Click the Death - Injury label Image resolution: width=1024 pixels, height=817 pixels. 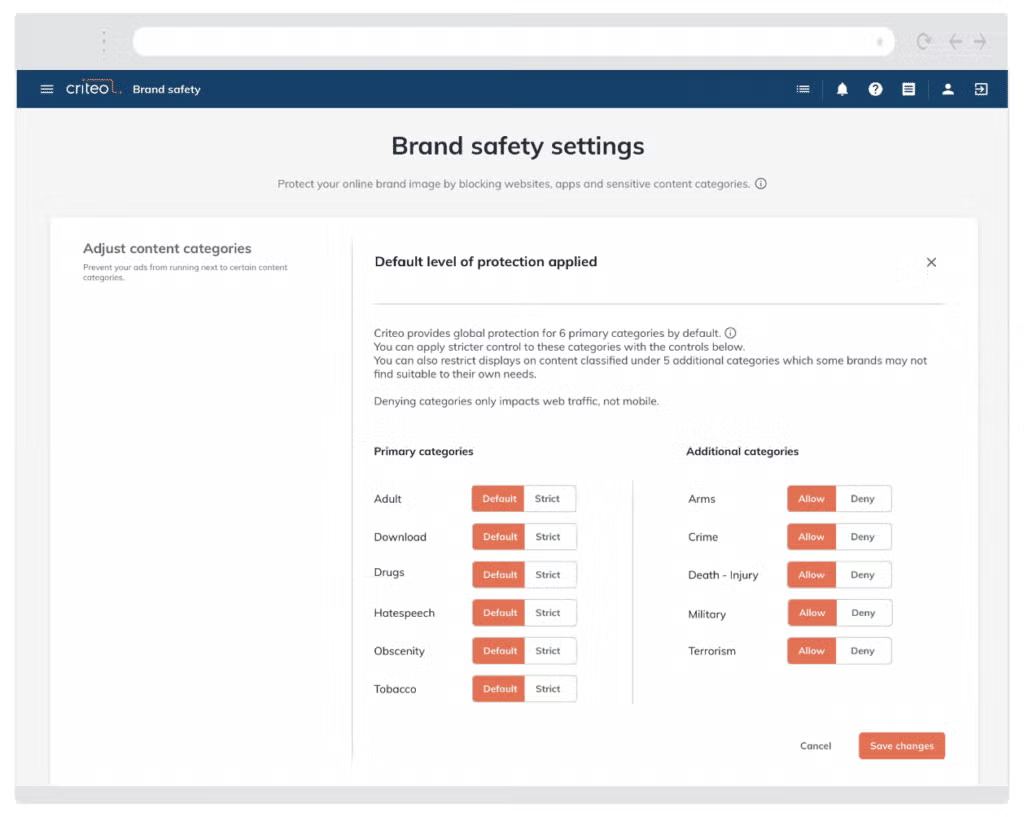[x=723, y=575]
